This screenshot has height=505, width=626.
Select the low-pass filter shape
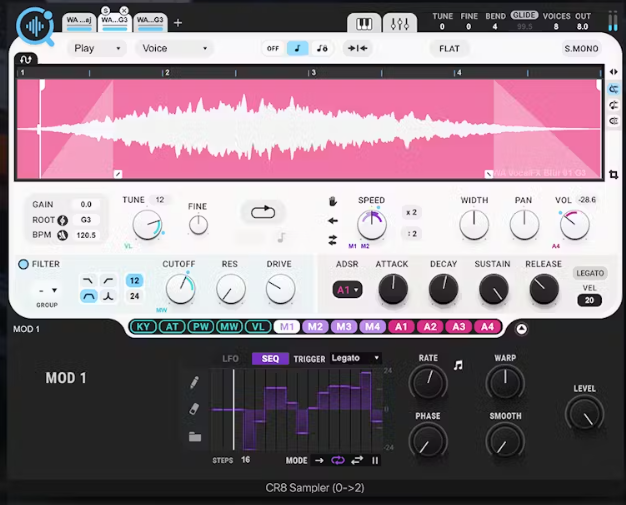tap(88, 281)
